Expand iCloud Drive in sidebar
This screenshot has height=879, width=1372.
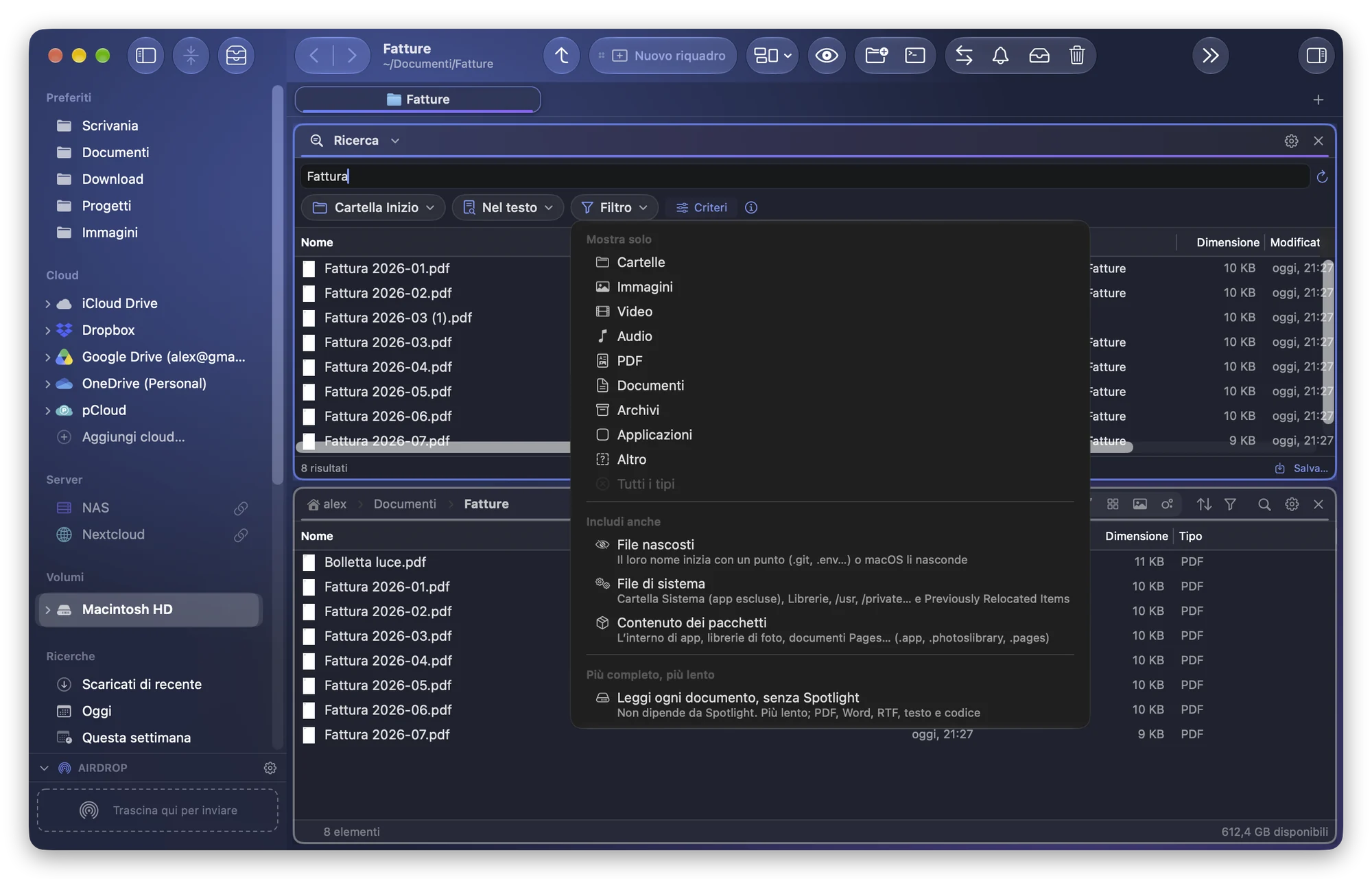47,303
